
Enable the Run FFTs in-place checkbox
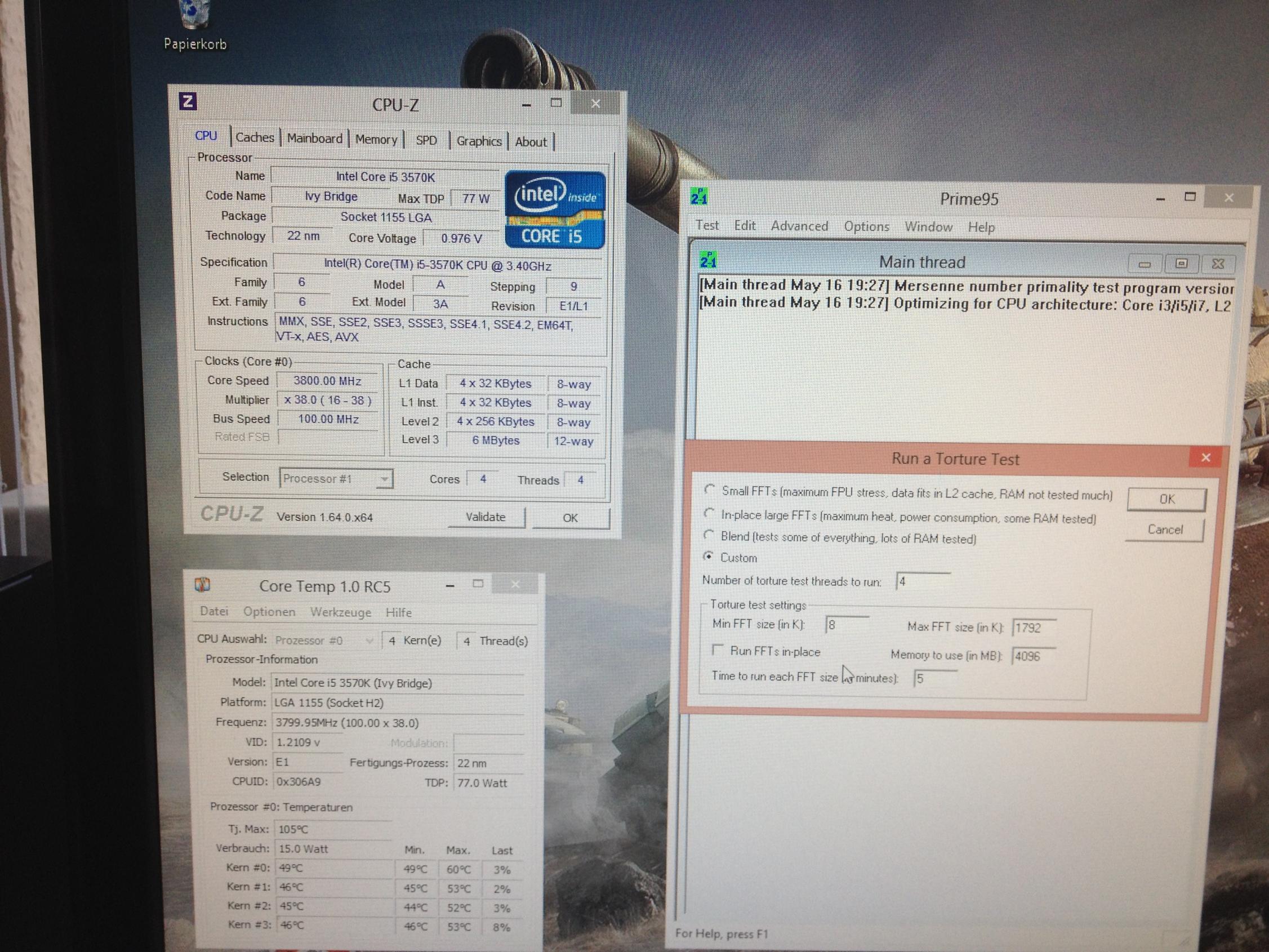pos(716,649)
